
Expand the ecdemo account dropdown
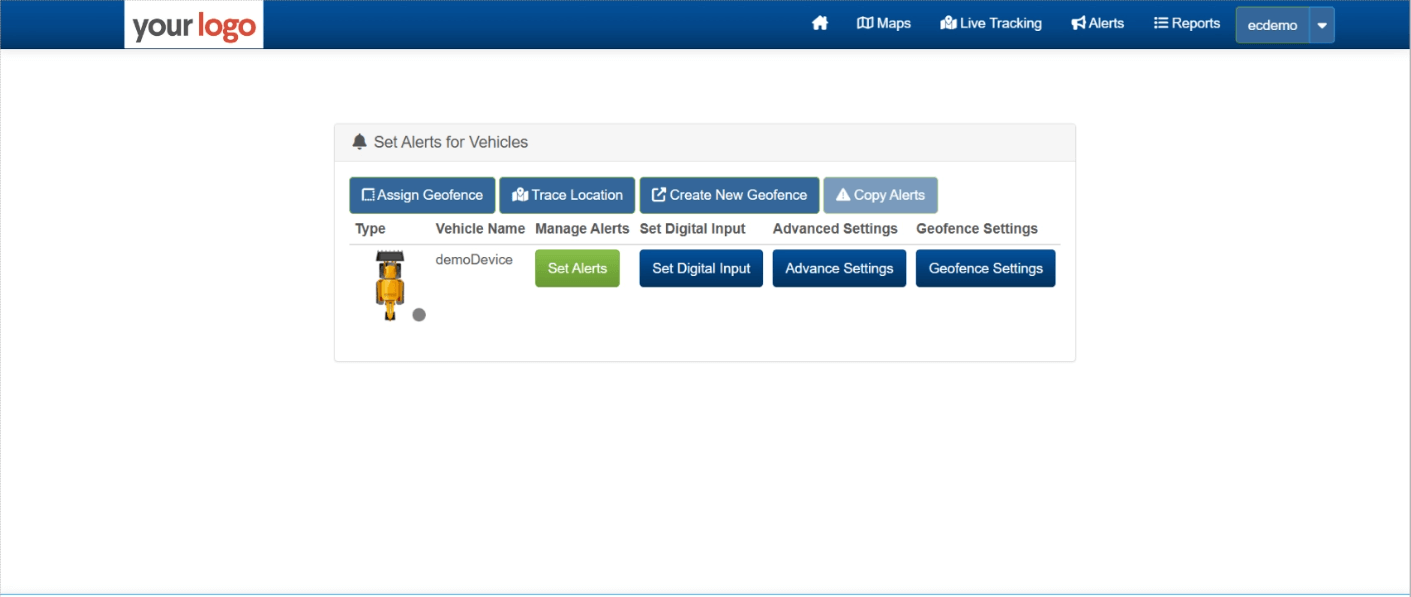coord(1320,24)
